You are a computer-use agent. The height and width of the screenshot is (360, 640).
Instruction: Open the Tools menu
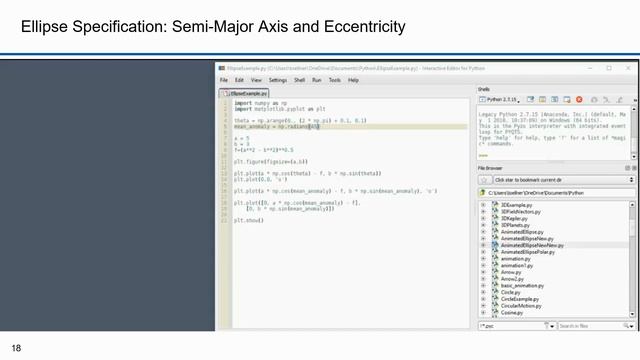(x=335, y=80)
